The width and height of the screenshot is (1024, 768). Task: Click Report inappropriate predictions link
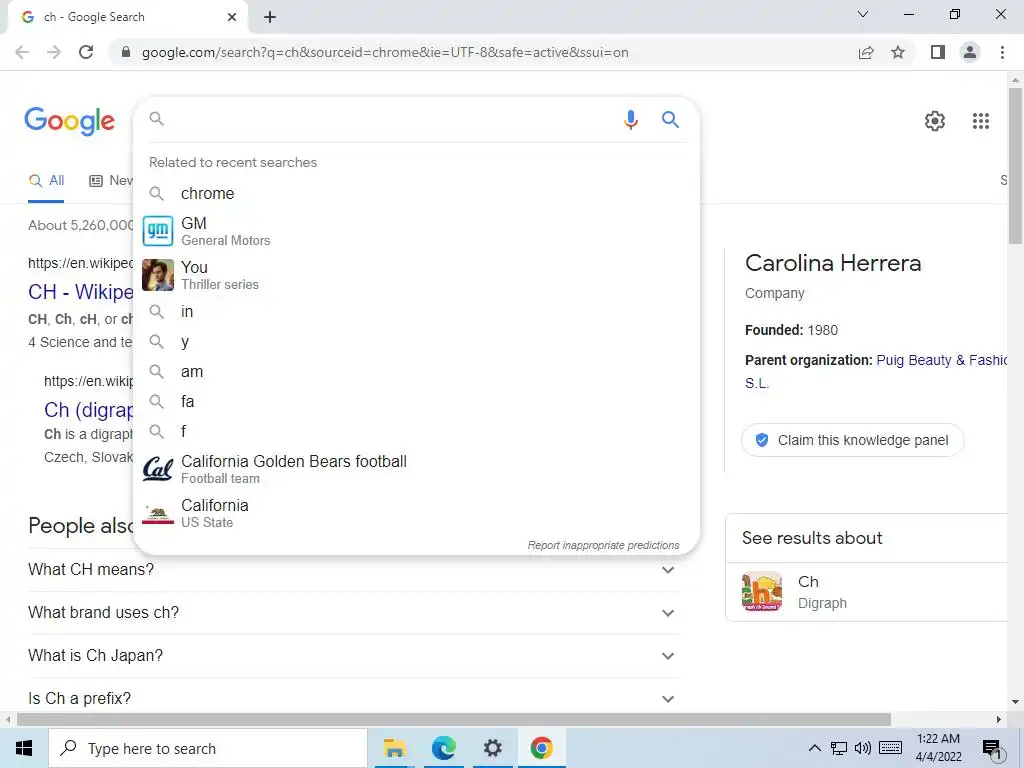pyautogui.click(x=603, y=545)
